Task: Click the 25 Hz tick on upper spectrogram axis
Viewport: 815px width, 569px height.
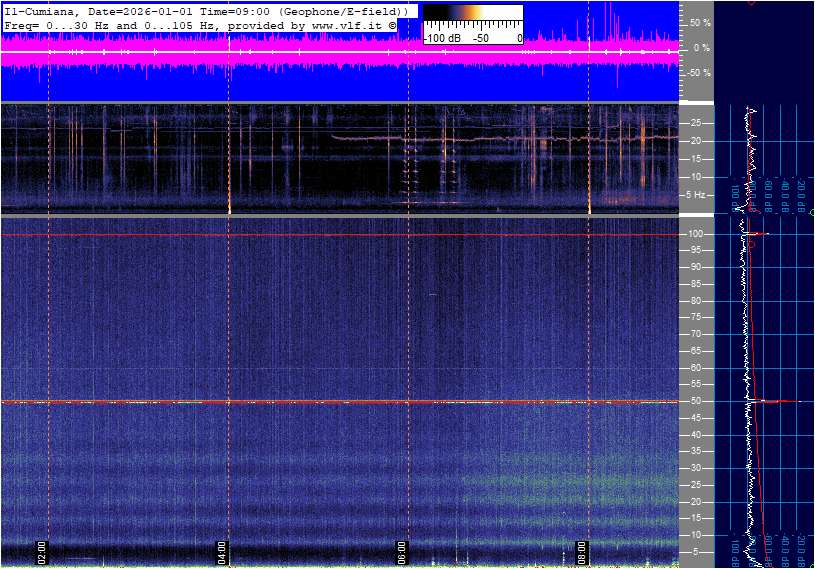Action: pos(695,123)
